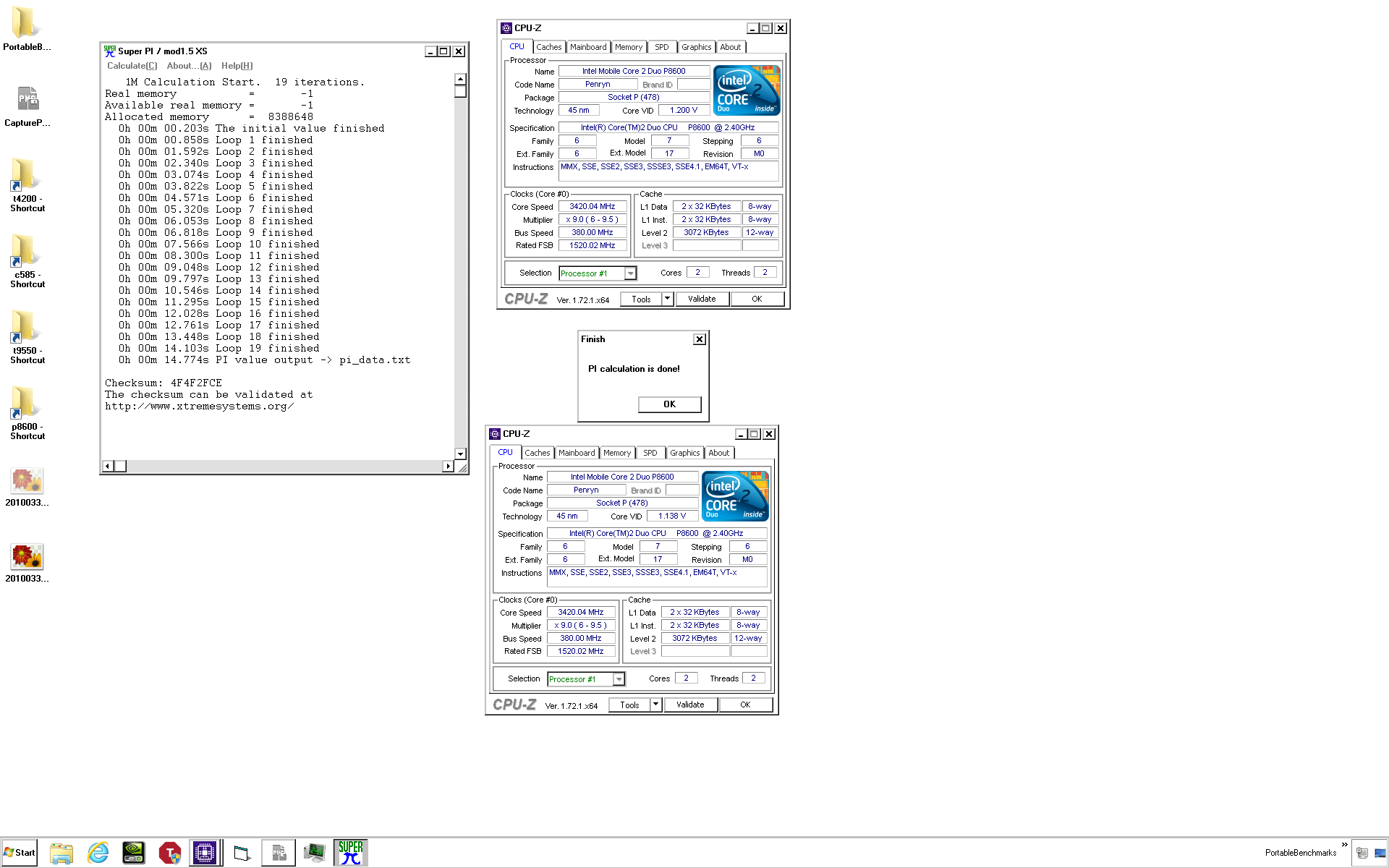Open Windows Explorer from the taskbar
This screenshot has height=868, width=1389.
[61, 853]
